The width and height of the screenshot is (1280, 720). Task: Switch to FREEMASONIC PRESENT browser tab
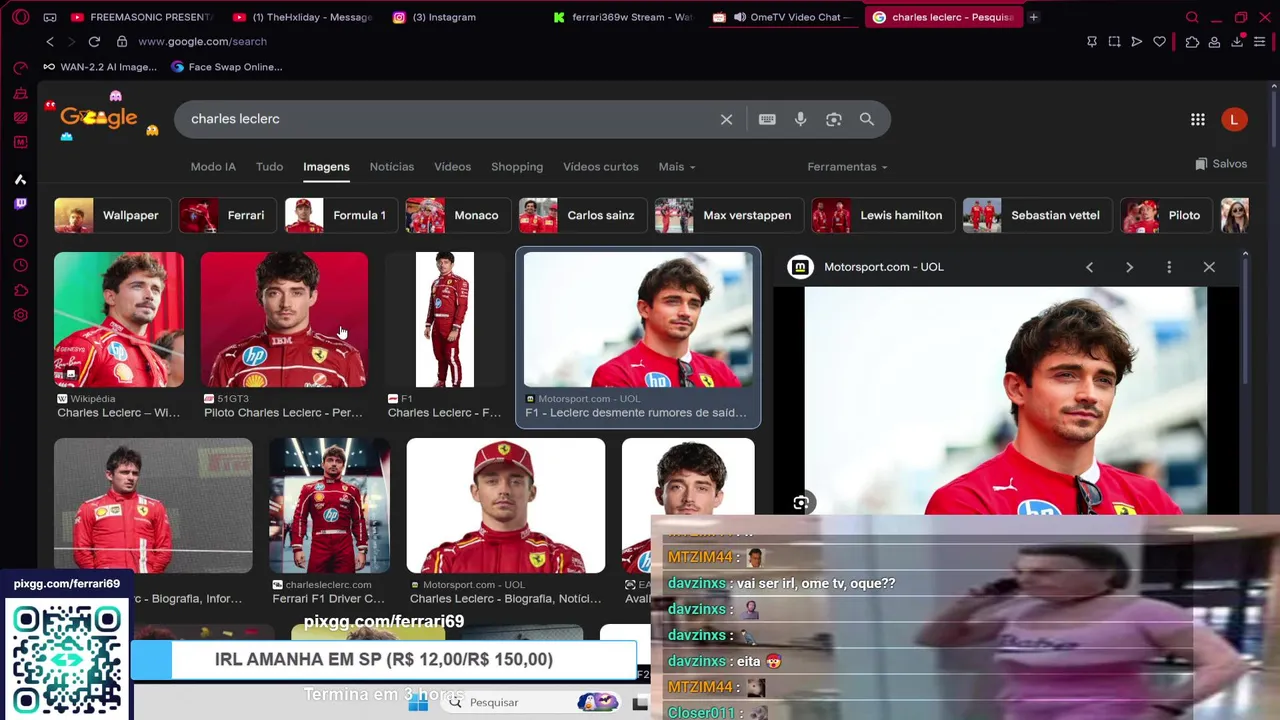141,17
